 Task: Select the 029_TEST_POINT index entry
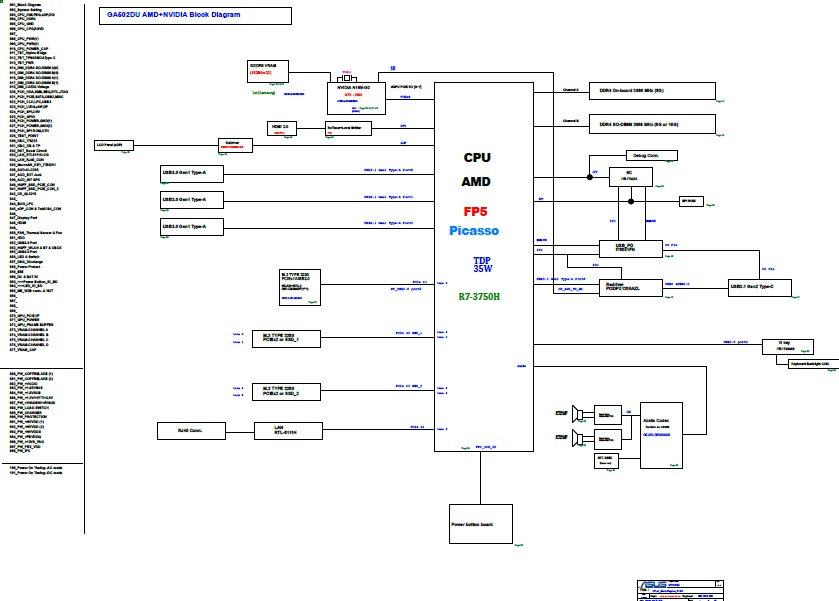(24, 136)
